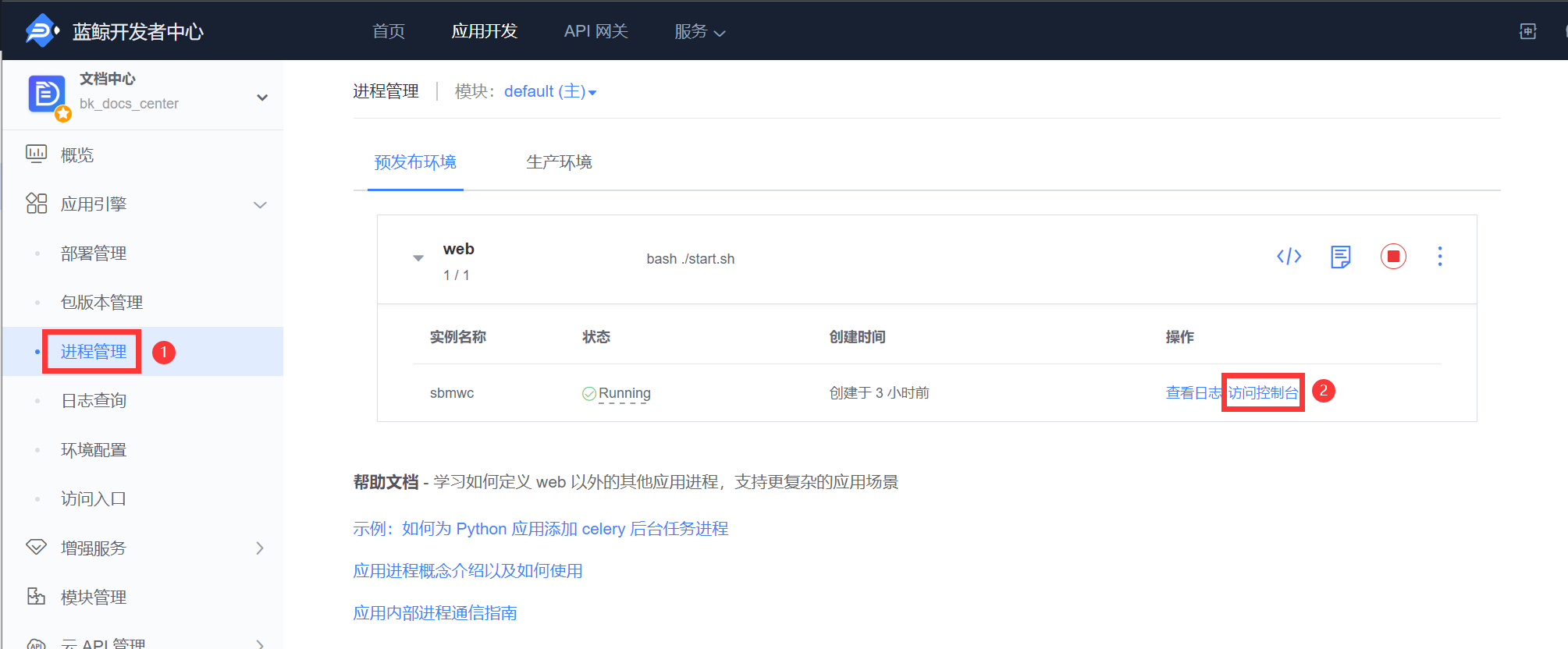This screenshot has width=1568, height=649.
Task: Click the sbmwc instance name
Action: (x=452, y=393)
